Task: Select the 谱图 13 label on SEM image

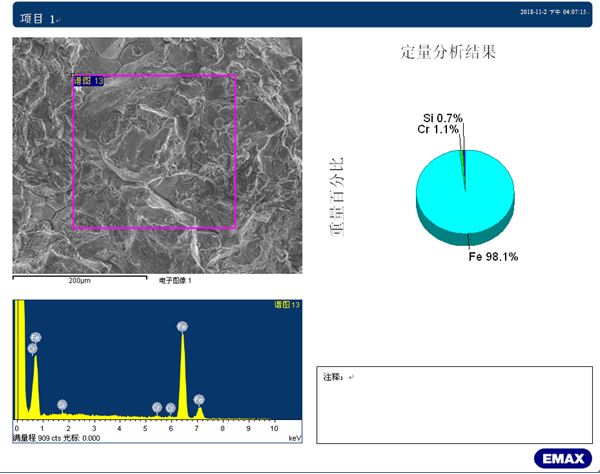Action: click(x=88, y=81)
